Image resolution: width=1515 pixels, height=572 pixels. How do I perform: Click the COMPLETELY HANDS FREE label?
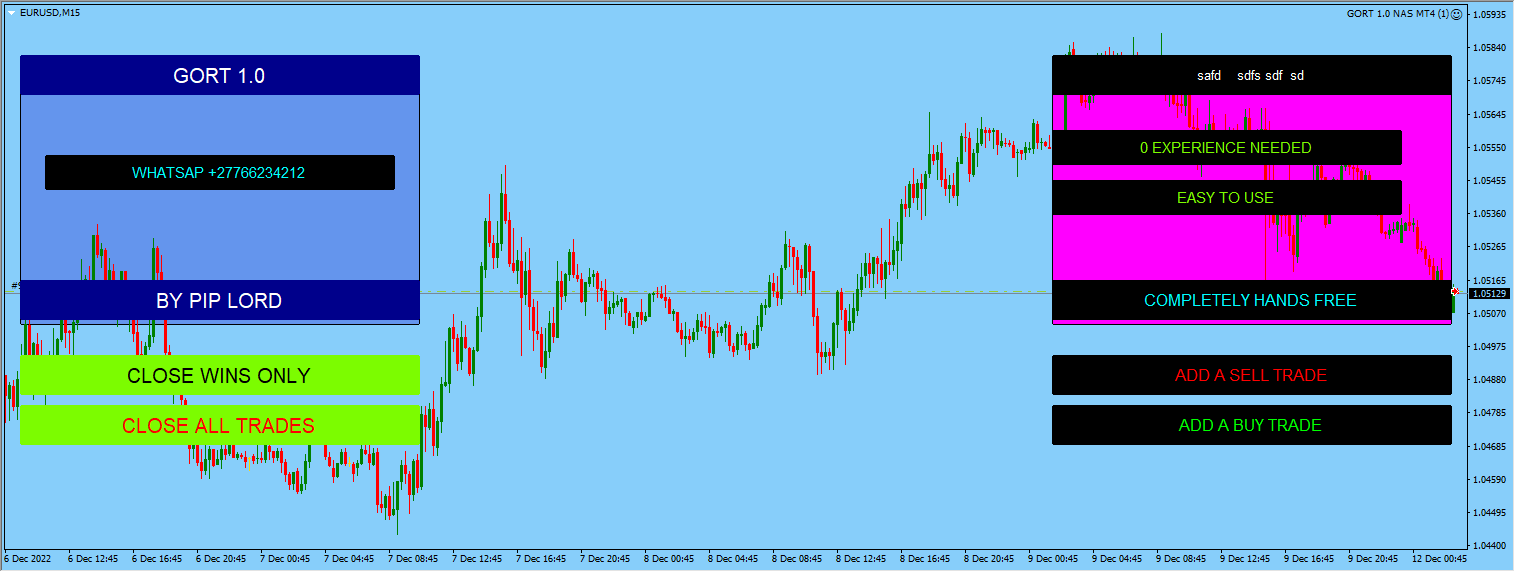(x=1251, y=300)
